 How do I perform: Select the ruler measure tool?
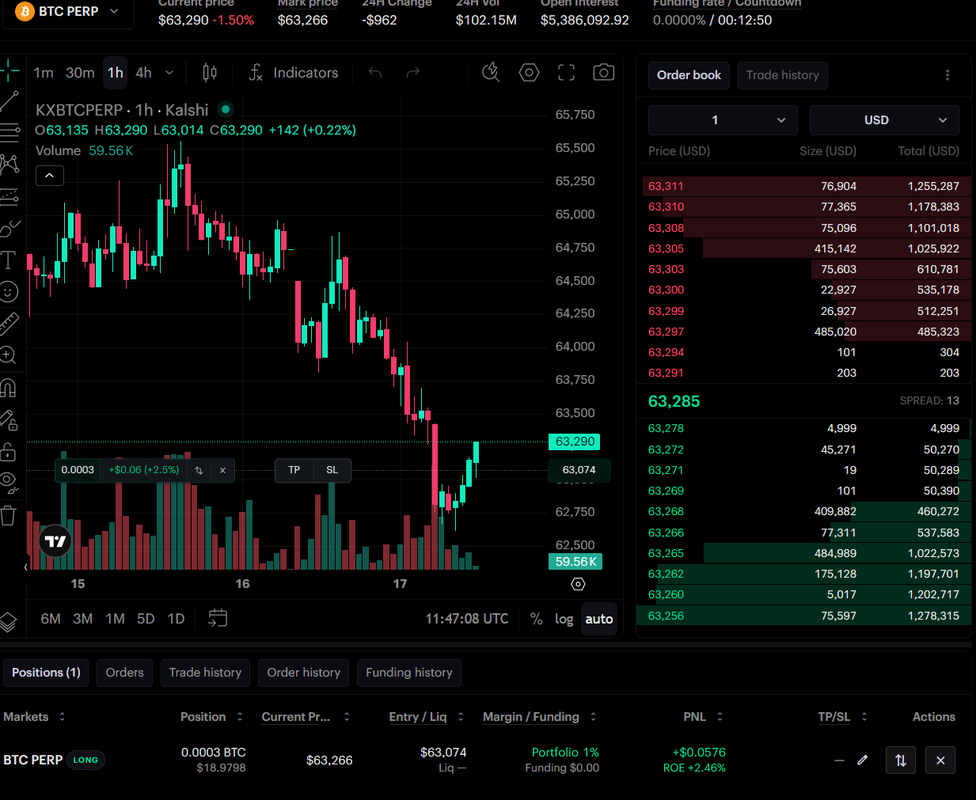[9, 323]
